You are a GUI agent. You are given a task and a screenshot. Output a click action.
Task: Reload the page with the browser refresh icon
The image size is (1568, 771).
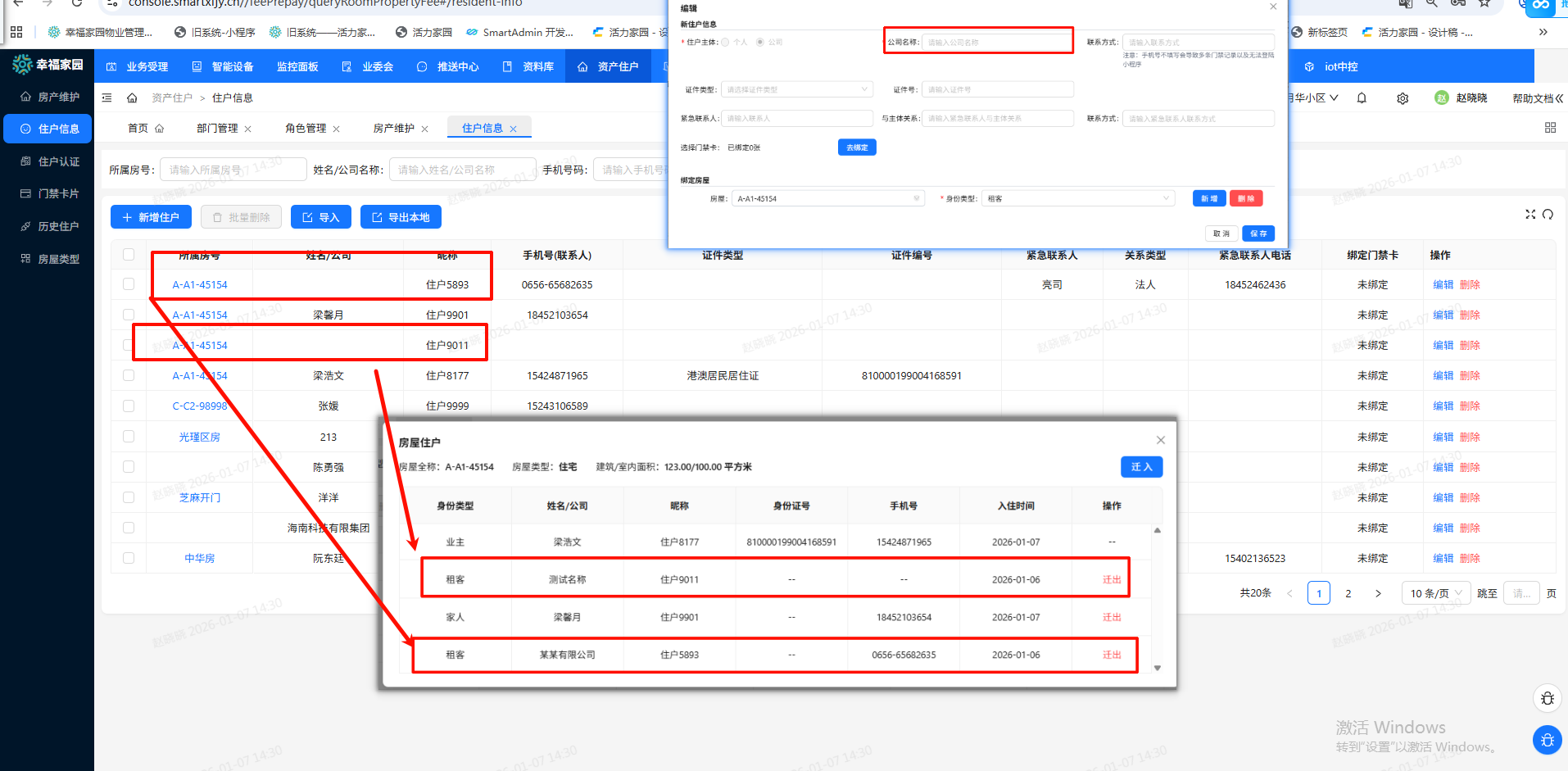(x=76, y=3)
